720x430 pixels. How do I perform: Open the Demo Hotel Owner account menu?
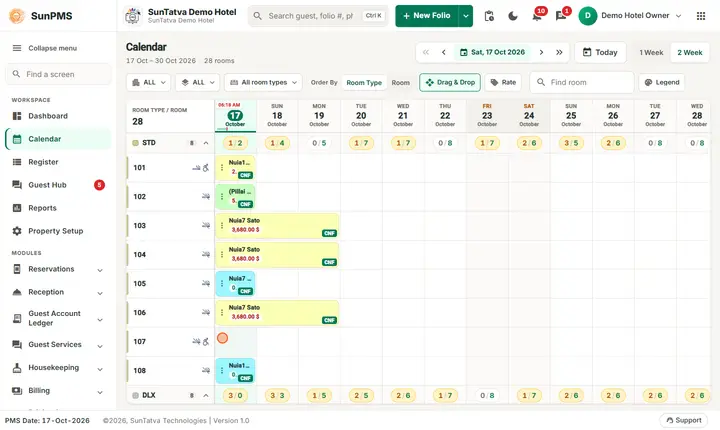(x=630, y=16)
